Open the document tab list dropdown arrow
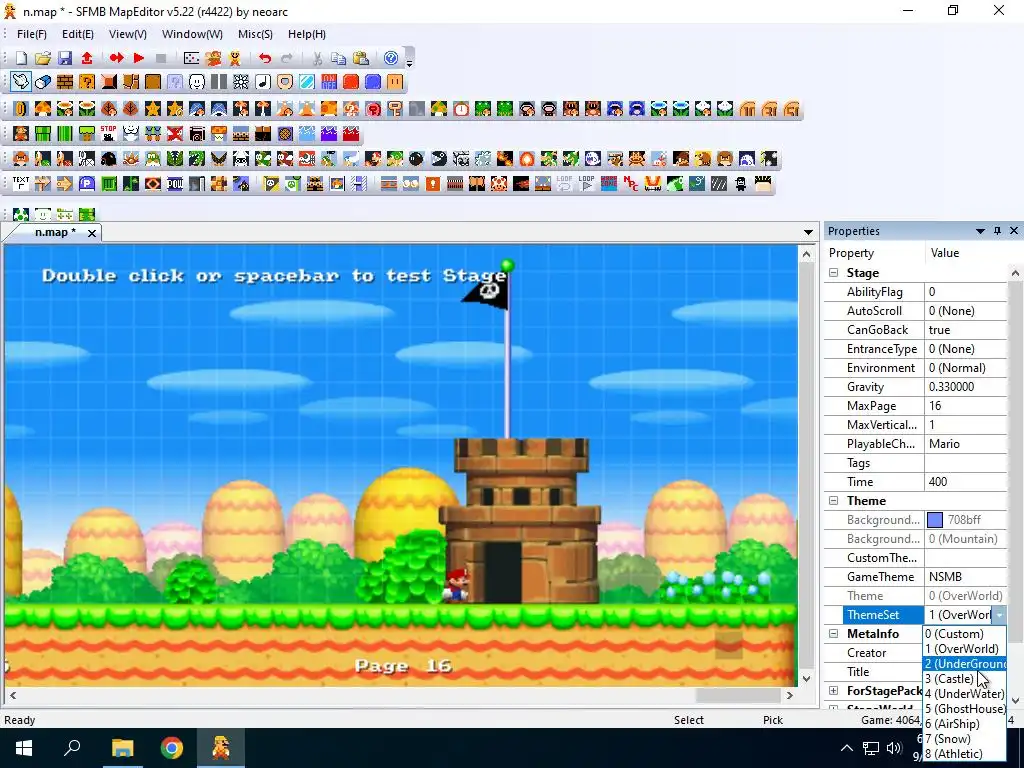1024x768 pixels. point(808,232)
